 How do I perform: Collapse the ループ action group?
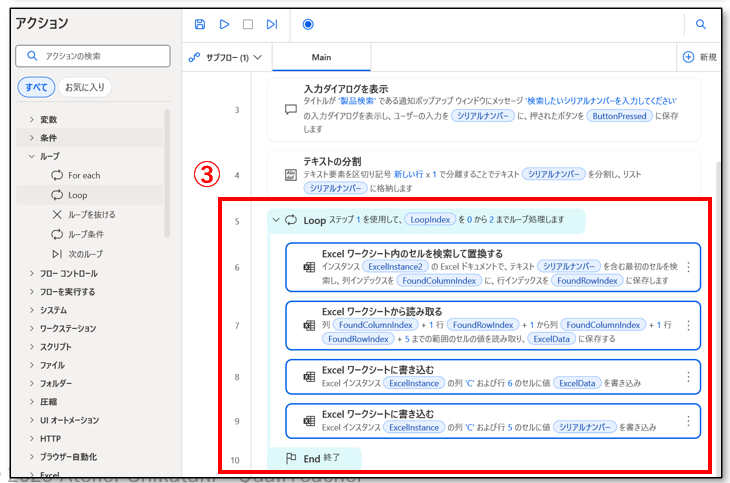[x=31, y=156]
